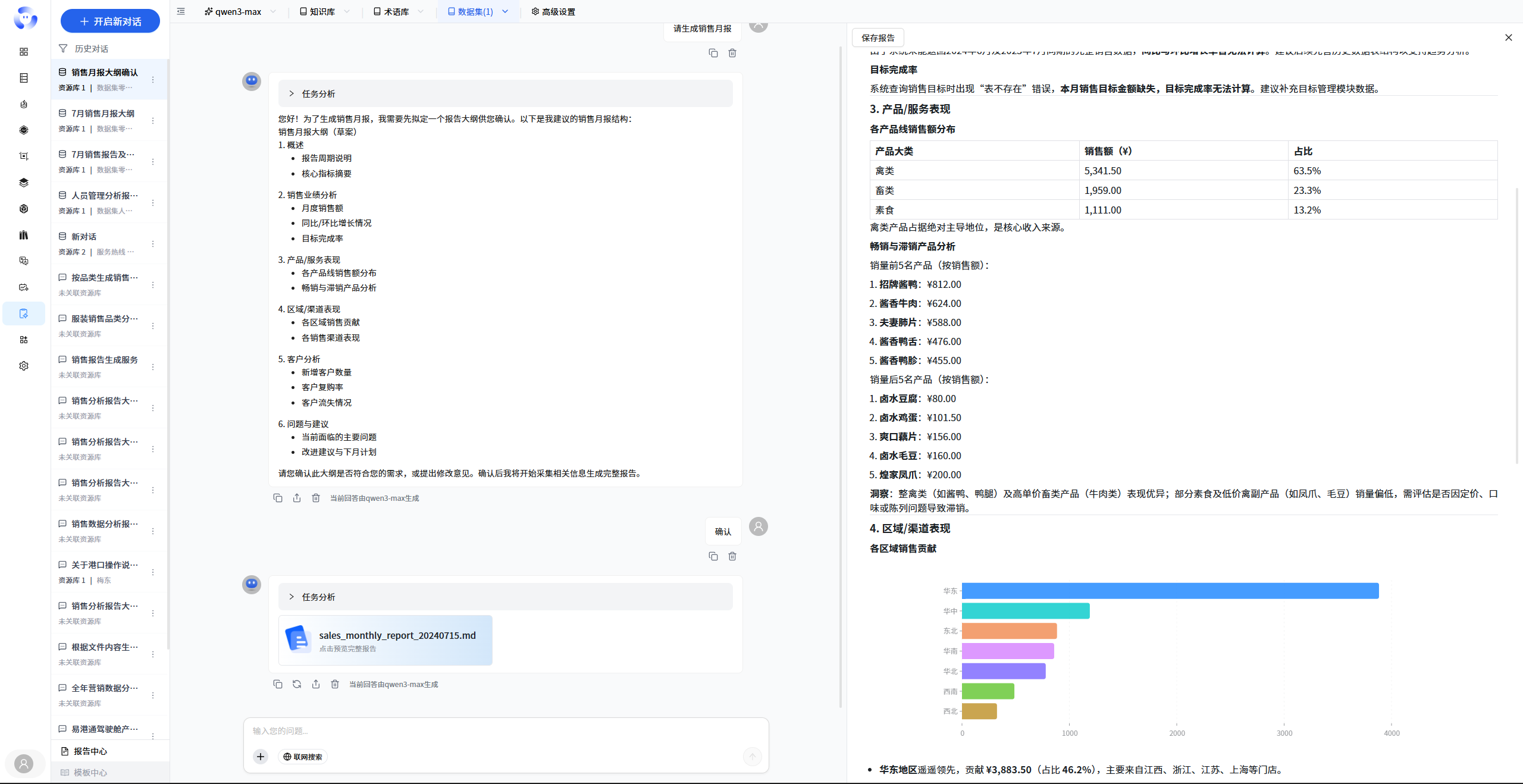
Task: Click the regenerate answer icon
Action: click(297, 684)
